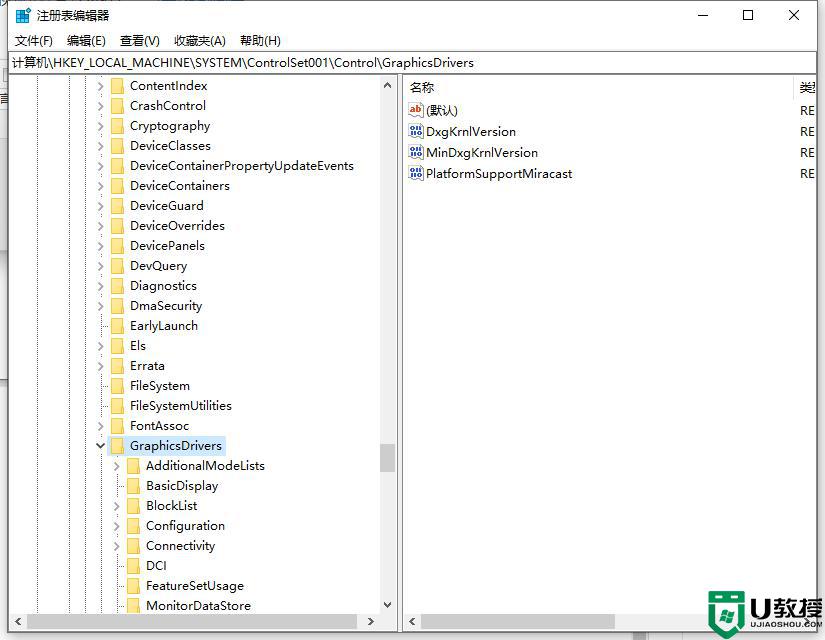Select the Diagnostics folder icon
Viewport: 825px width, 640px height.
pyautogui.click(x=118, y=286)
